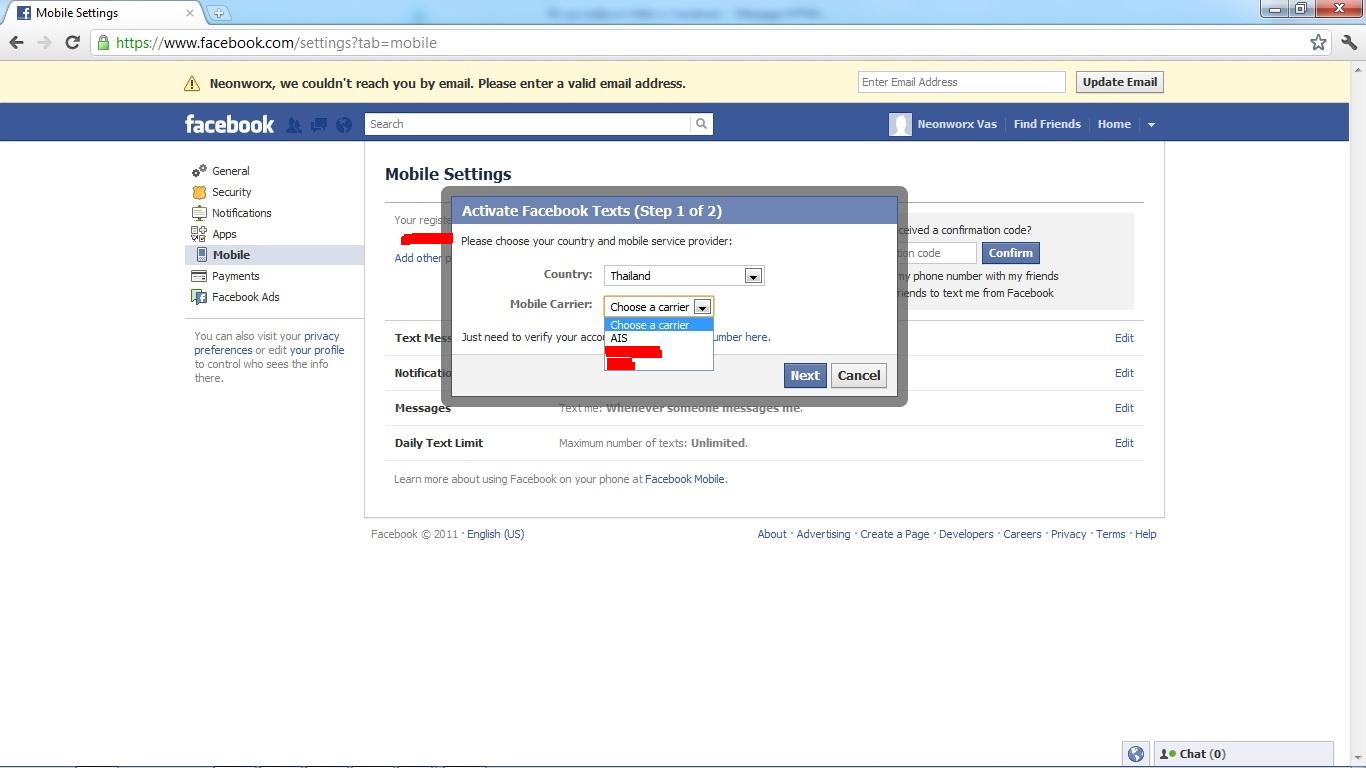
Task: Go to Home link
Action: click(1114, 124)
